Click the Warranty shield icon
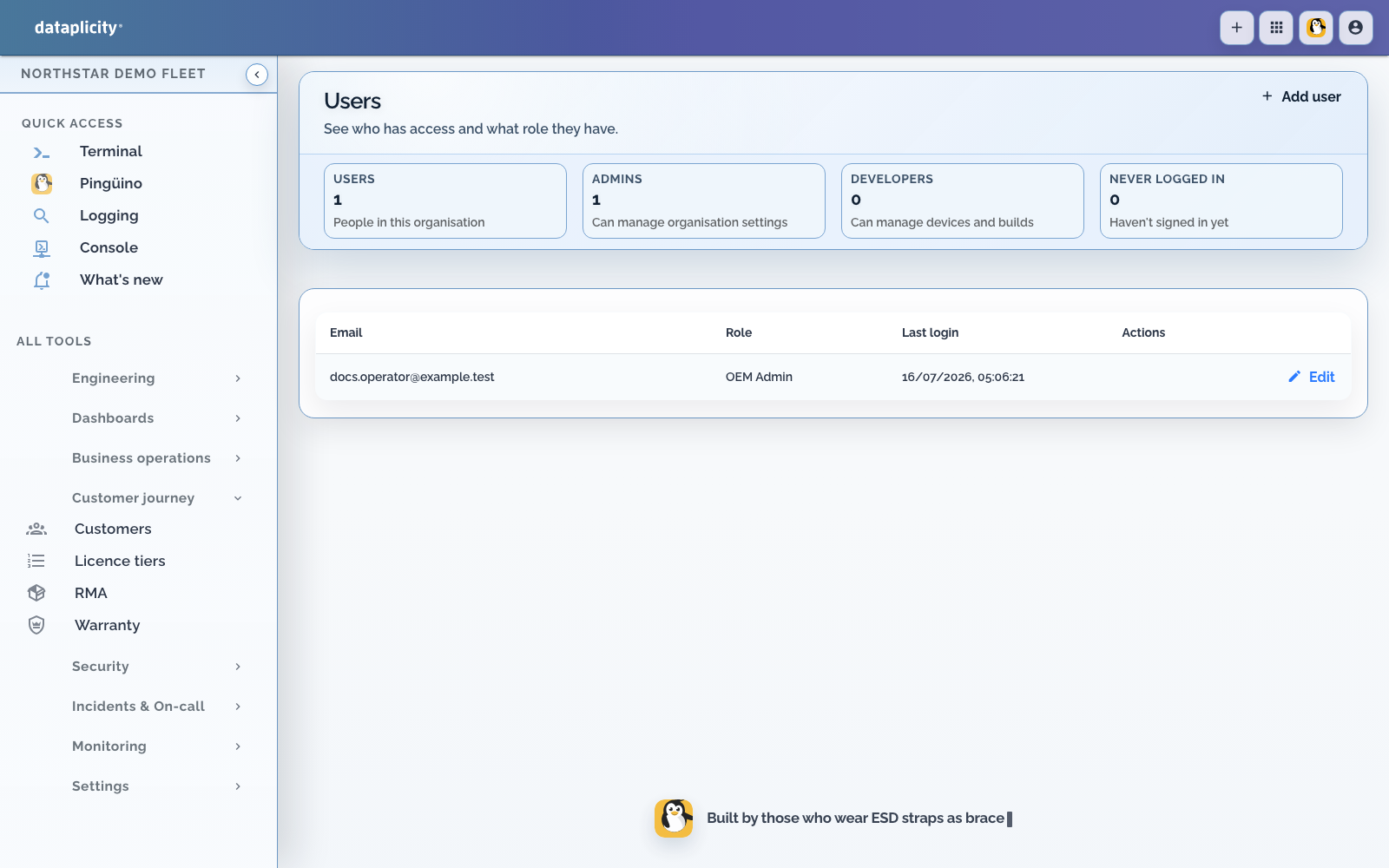The width and height of the screenshot is (1389, 868). tap(36, 625)
